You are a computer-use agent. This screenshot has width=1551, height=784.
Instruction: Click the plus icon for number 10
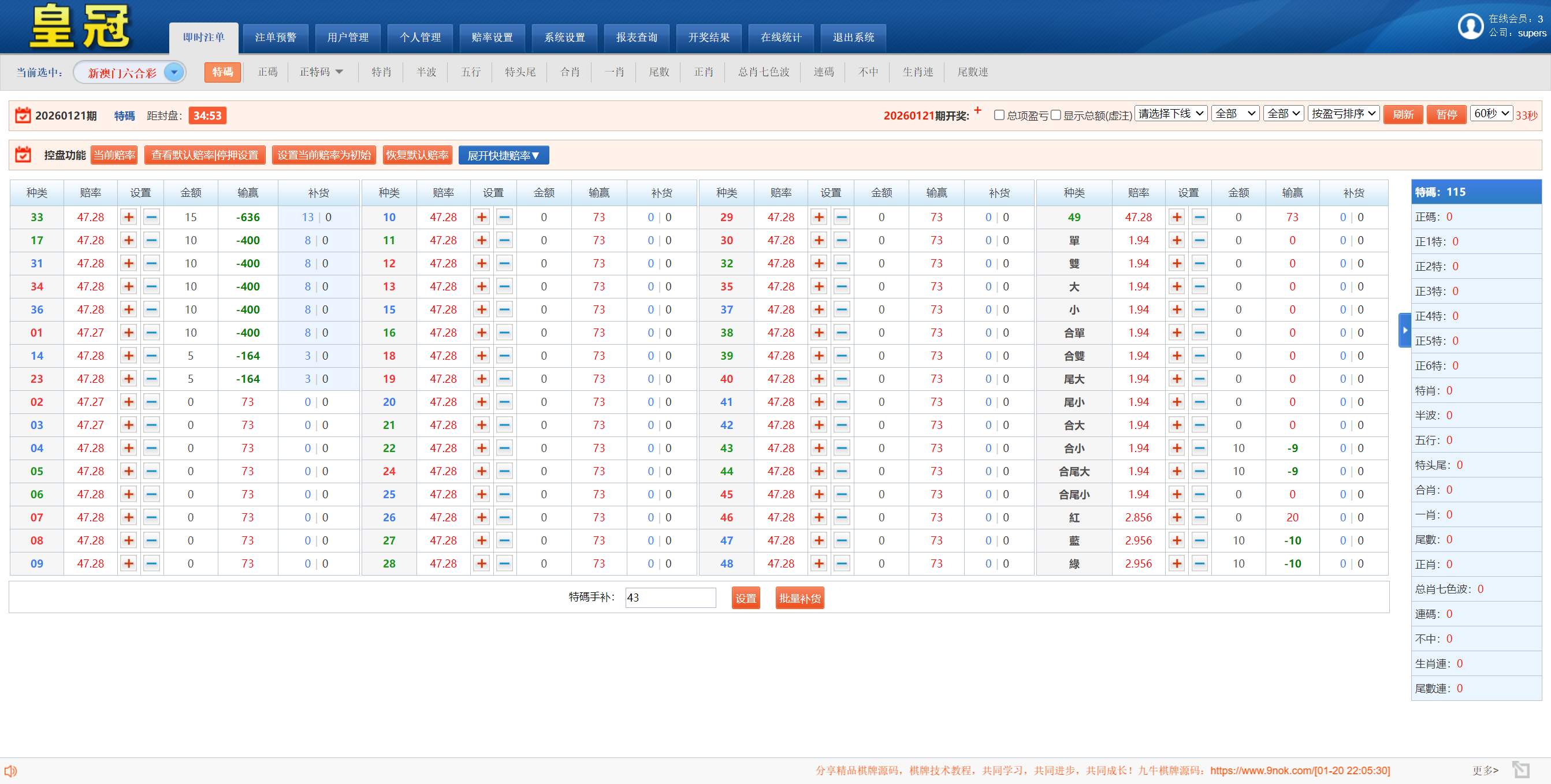click(x=481, y=217)
